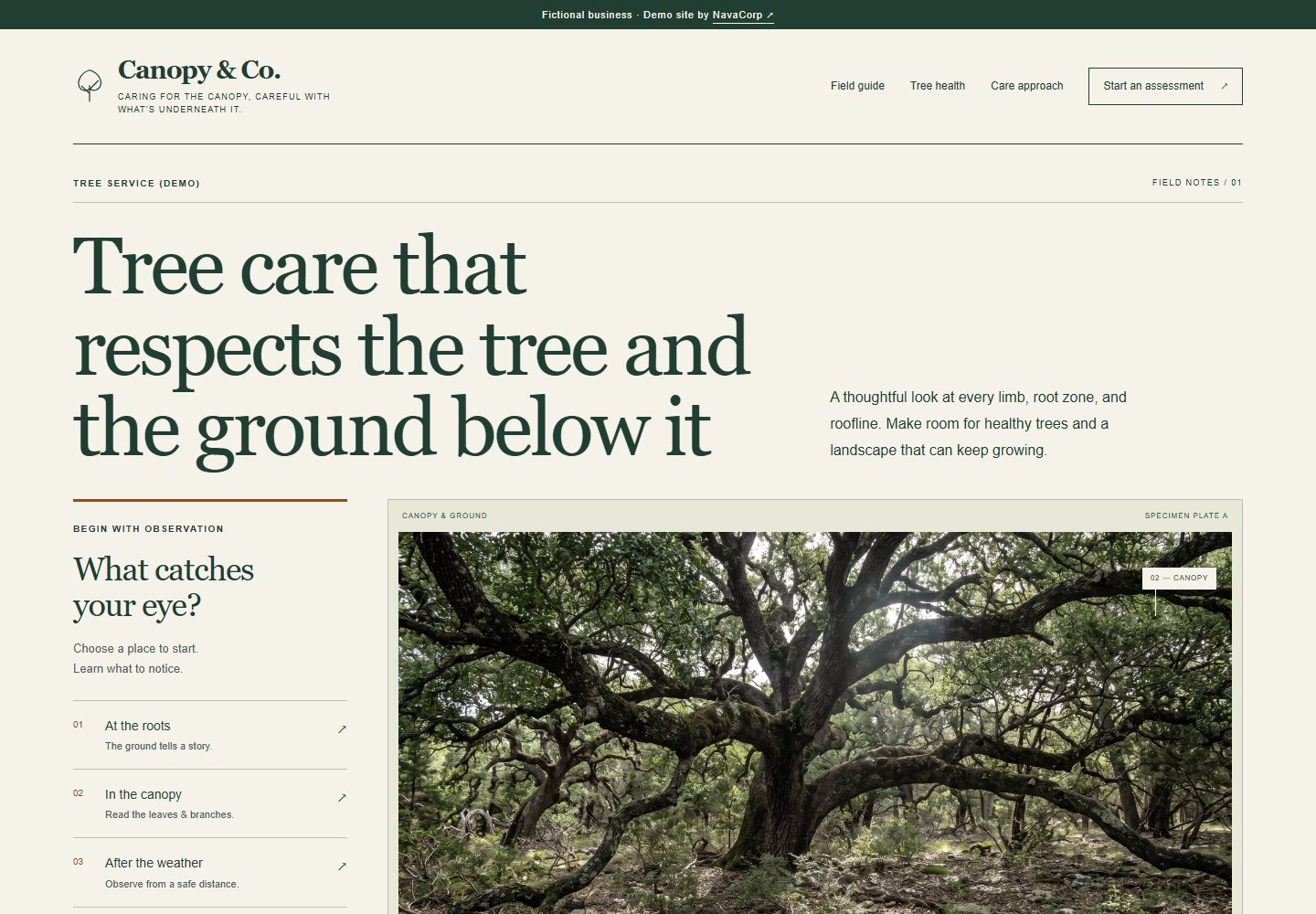
Task: Go to the Tree health section
Action: [x=938, y=86]
